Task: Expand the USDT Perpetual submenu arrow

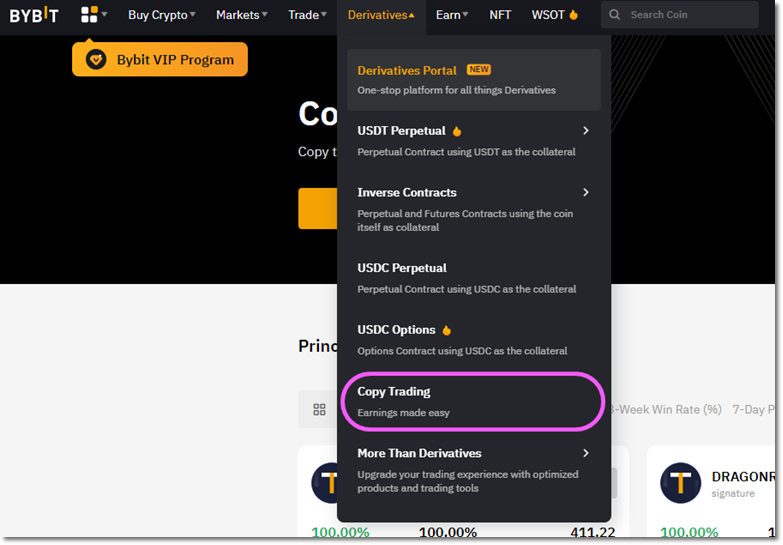Action: [x=586, y=130]
